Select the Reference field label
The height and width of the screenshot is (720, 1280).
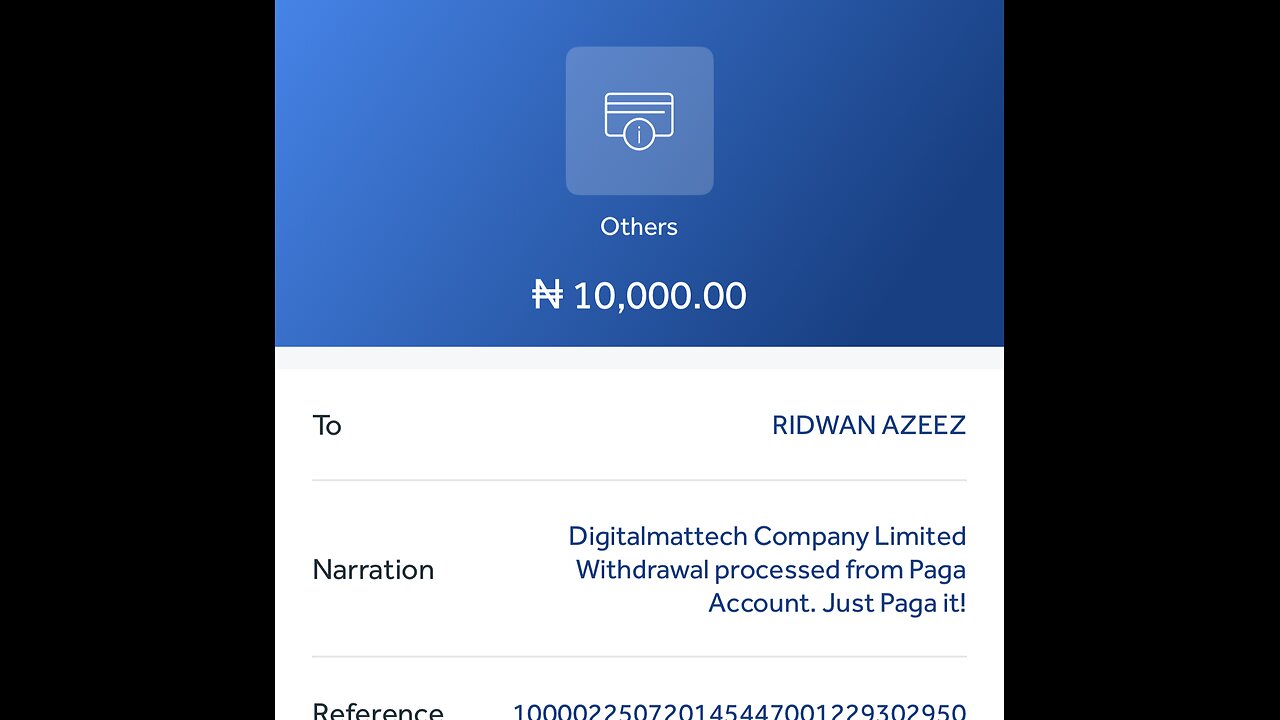click(x=378, y=712)
